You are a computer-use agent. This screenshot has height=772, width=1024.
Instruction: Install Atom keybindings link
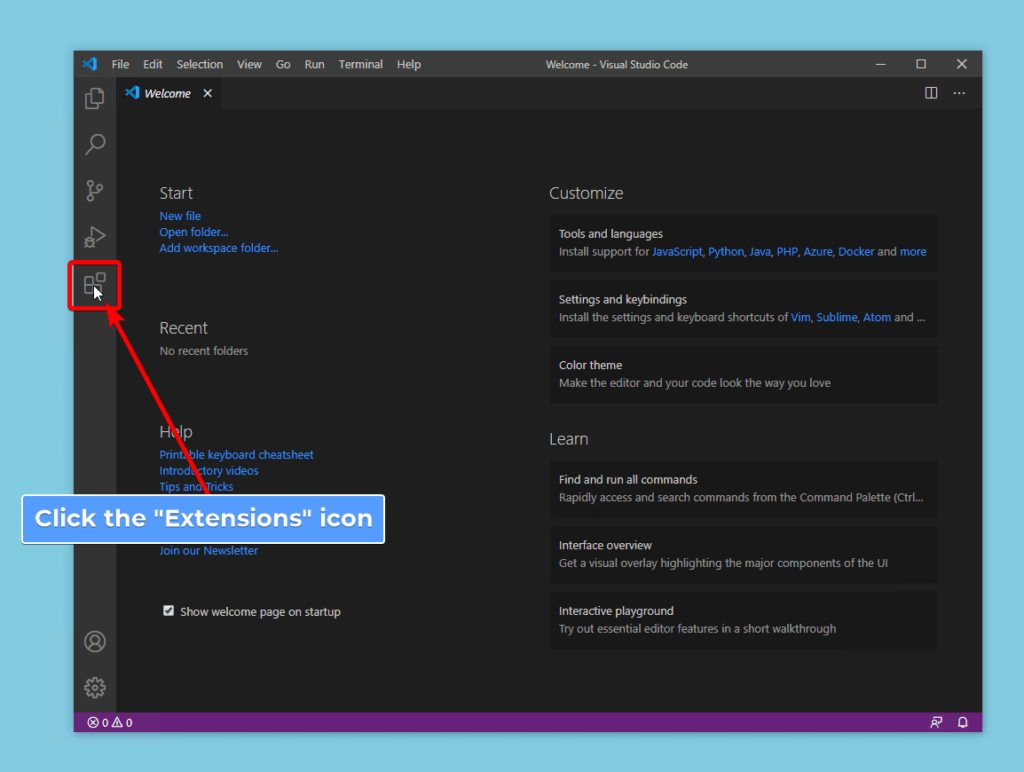tap(877, 317)
